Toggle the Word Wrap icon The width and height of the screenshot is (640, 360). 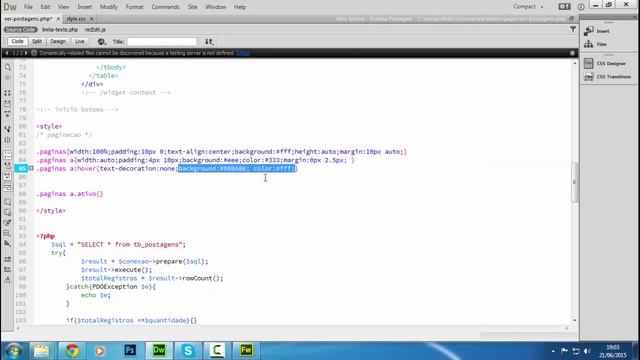point(7,176)
